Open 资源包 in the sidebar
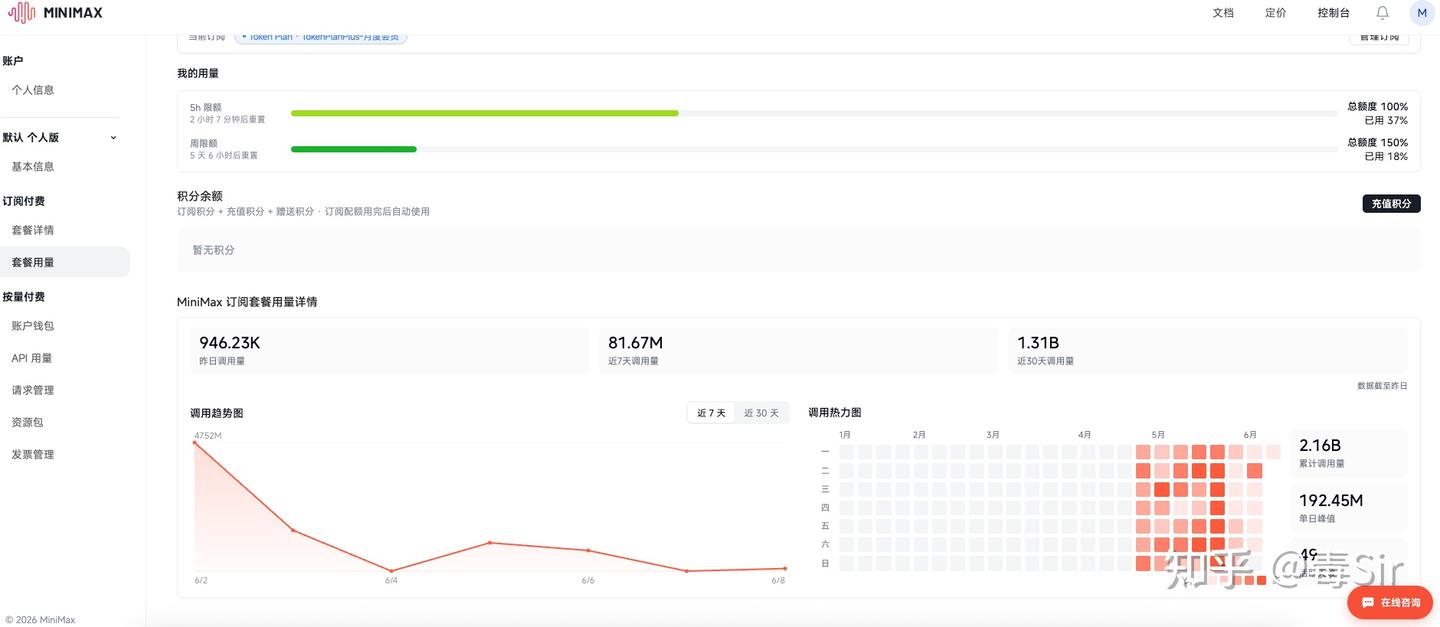The height and width of the screenshot is (627, 1440). coord(27,422)
